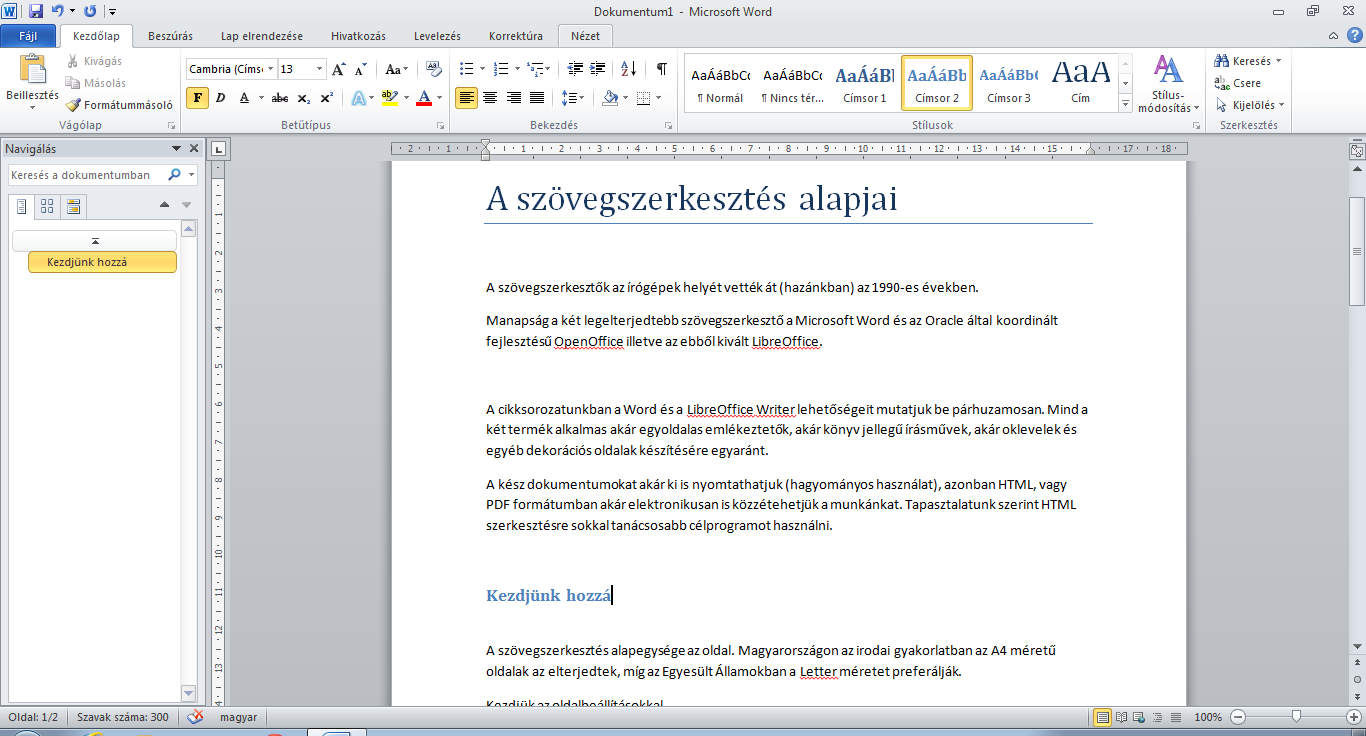
Task: Switch to the Hivatkozás tab
Action: 358,36
